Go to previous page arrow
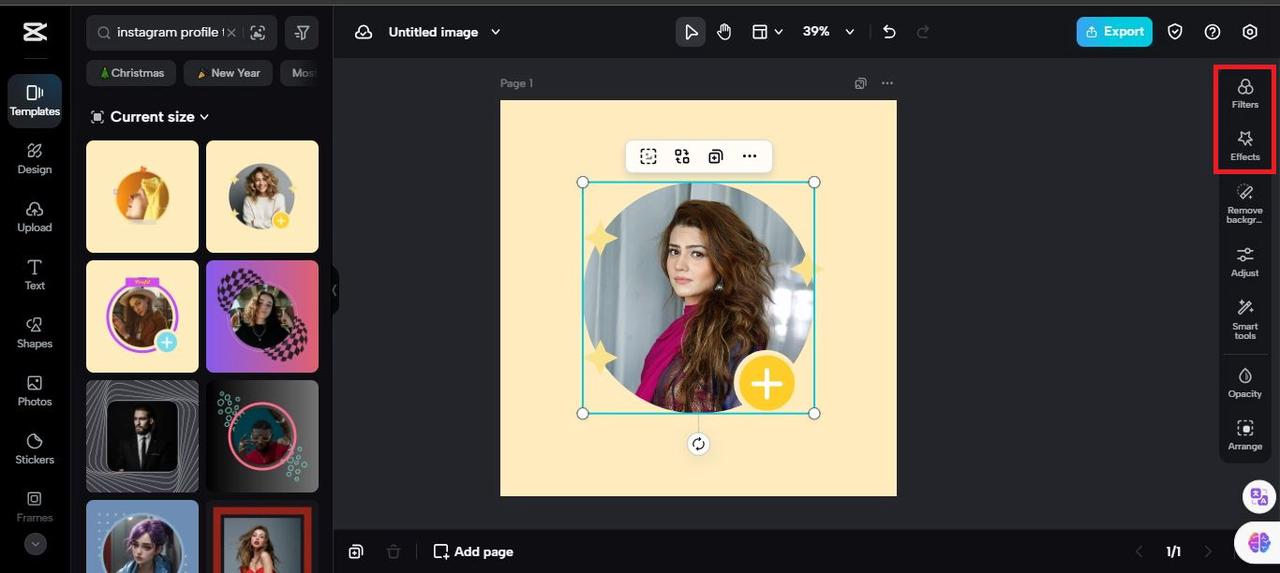1280x573 pixels. click(x=1138, y=551)
